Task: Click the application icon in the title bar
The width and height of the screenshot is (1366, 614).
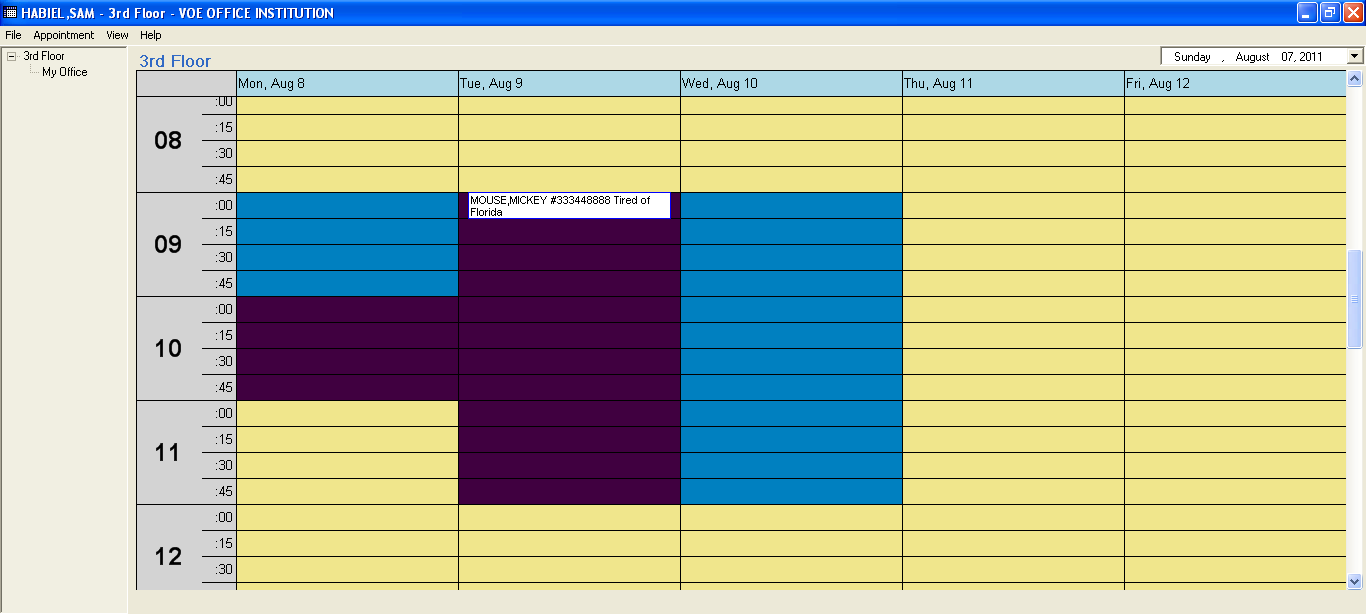Action: tap(11, 13)
